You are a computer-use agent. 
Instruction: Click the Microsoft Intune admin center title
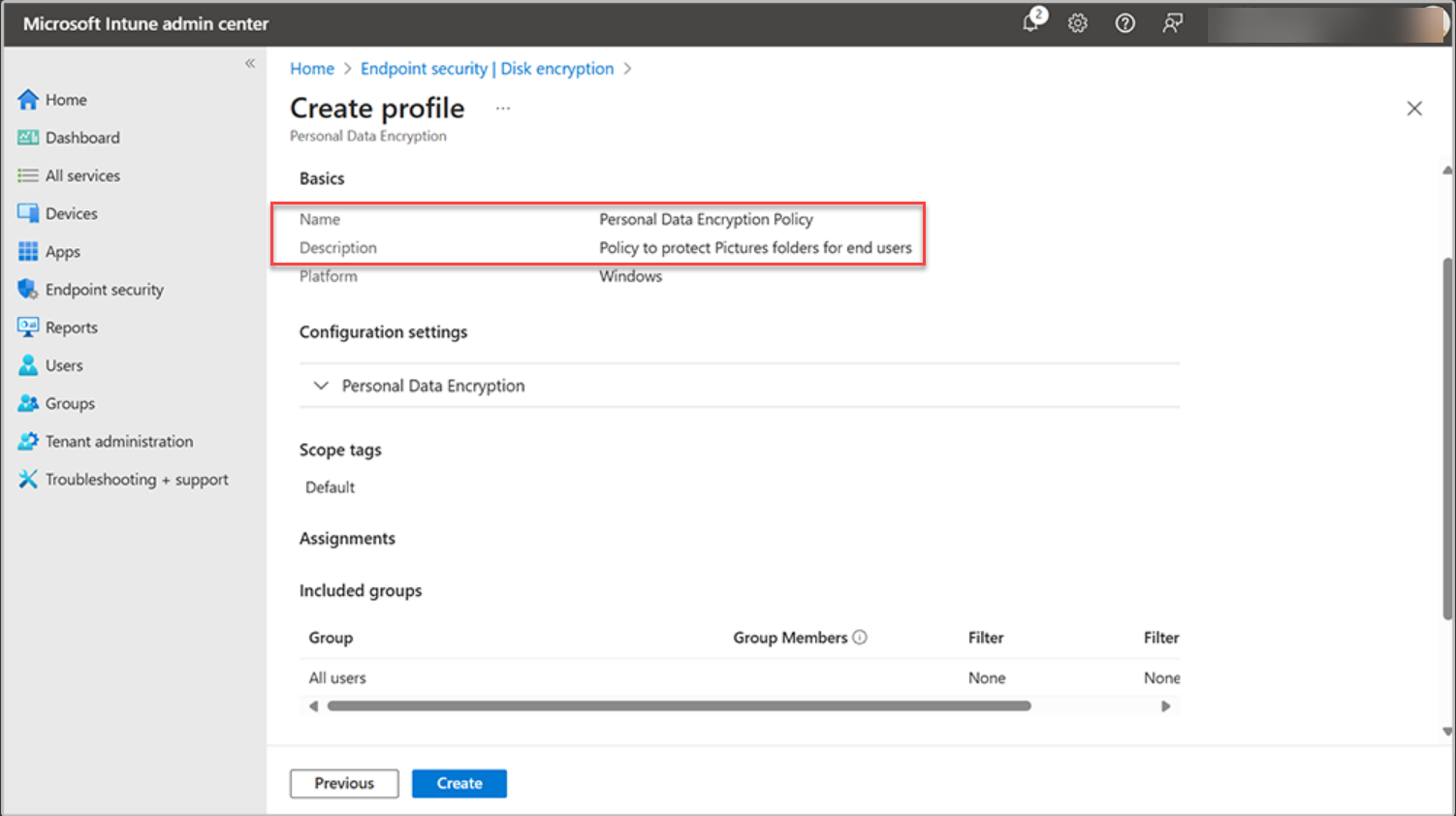(145, 23)
